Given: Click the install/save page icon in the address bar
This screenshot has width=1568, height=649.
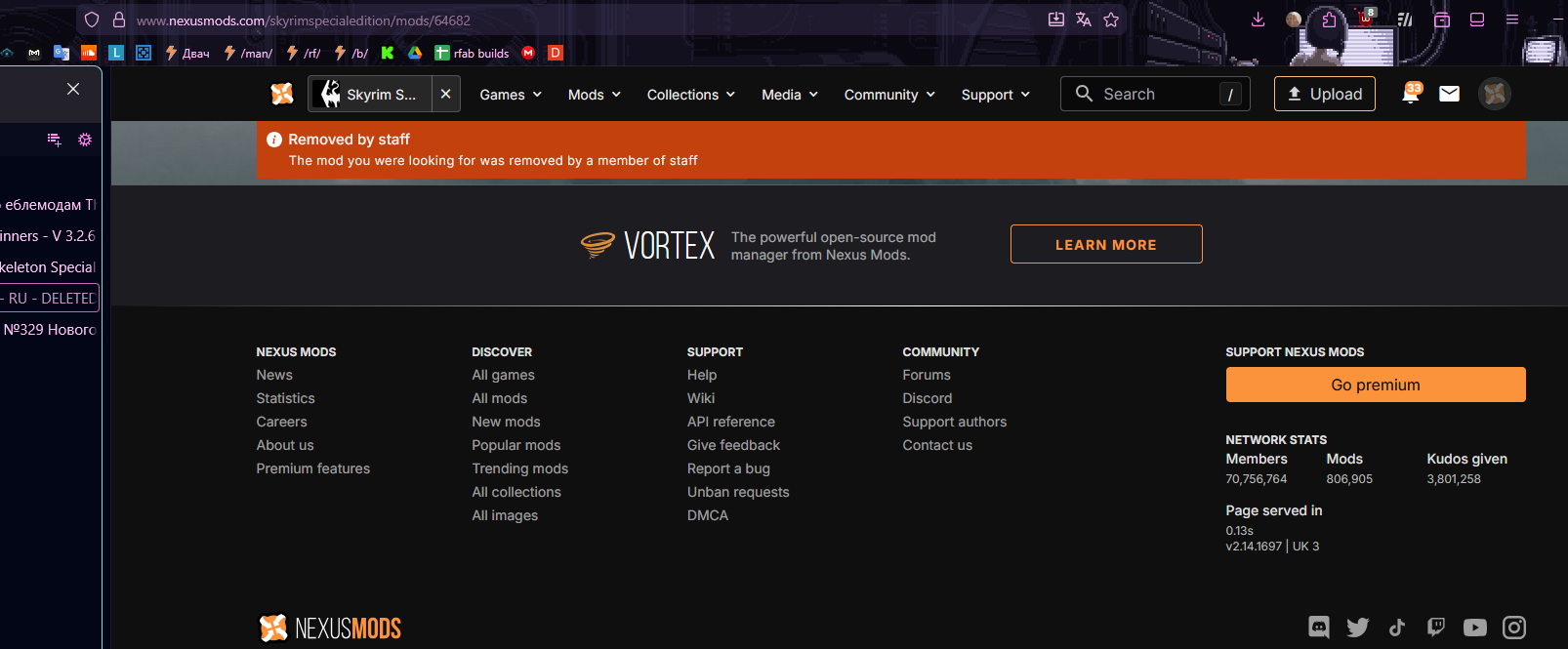Looking at the screenshot, I should pos(1056,20).
